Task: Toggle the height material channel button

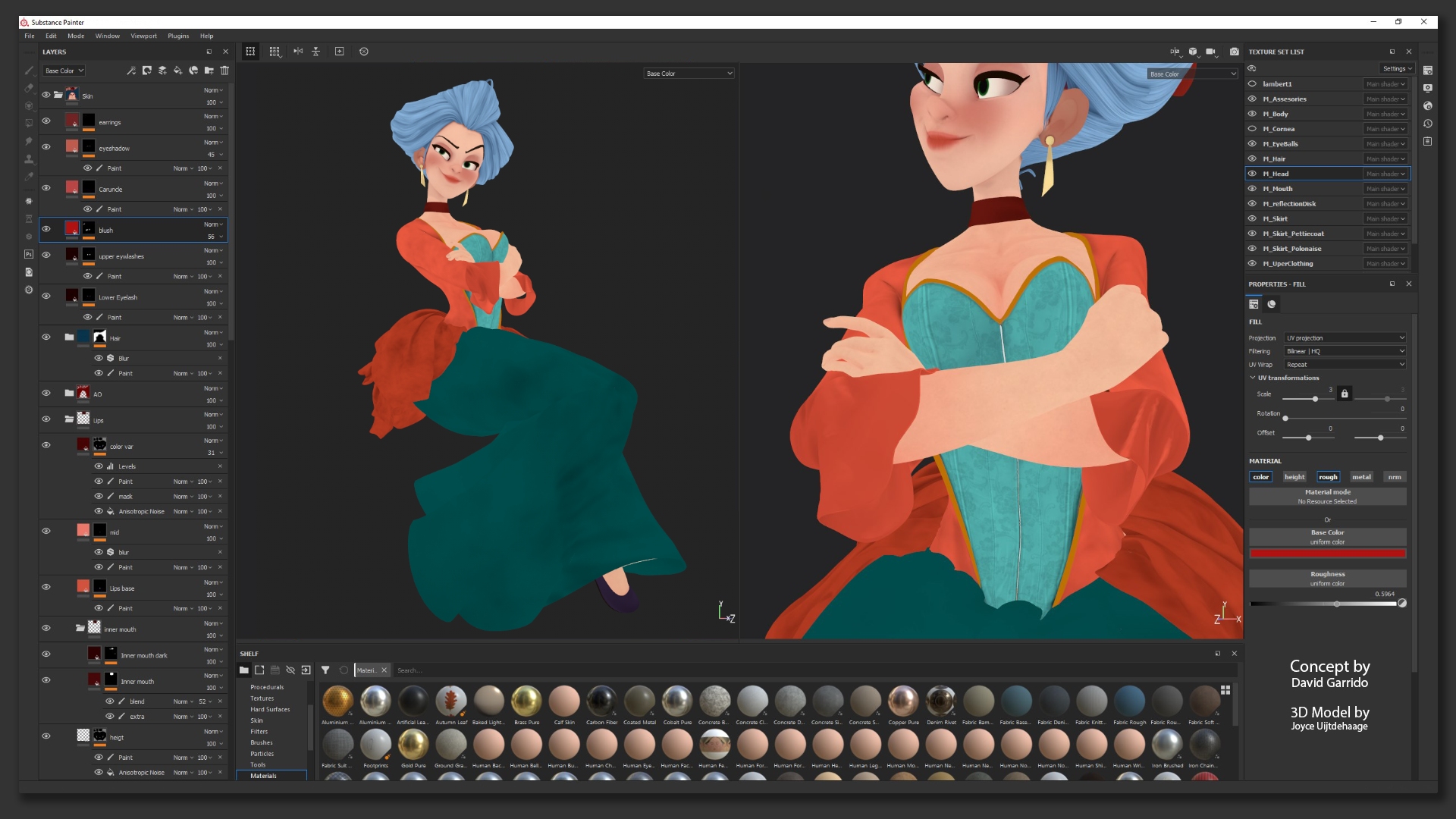Action: coord(1294,477)
